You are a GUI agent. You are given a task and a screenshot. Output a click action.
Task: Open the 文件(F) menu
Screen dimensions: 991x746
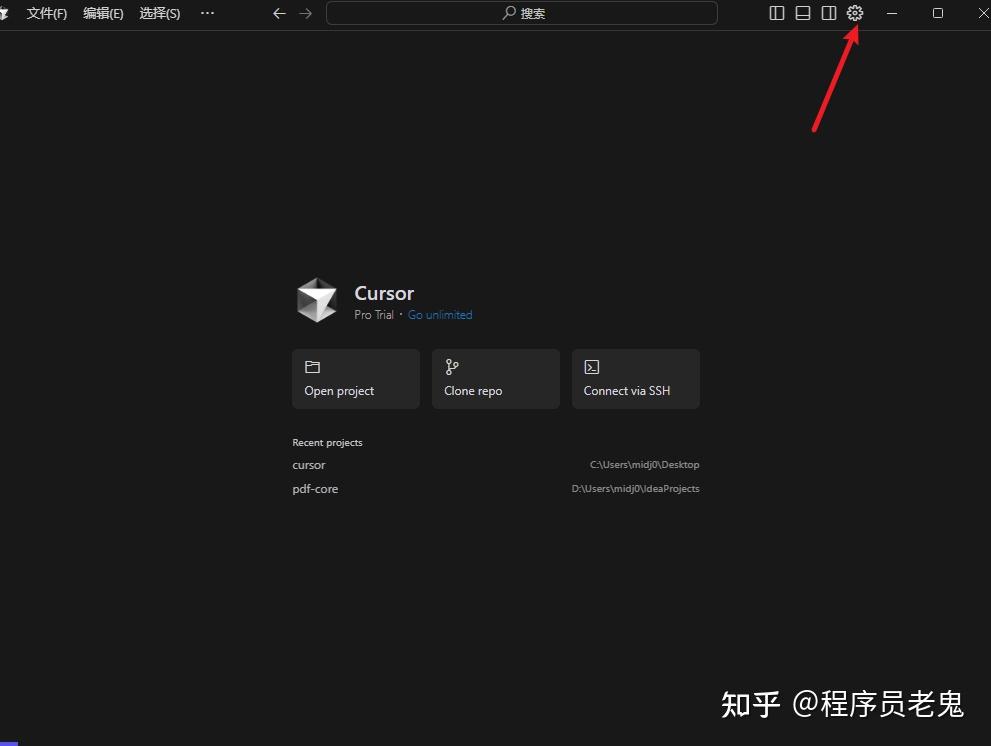pyautogui.click(x=47, y=13)
